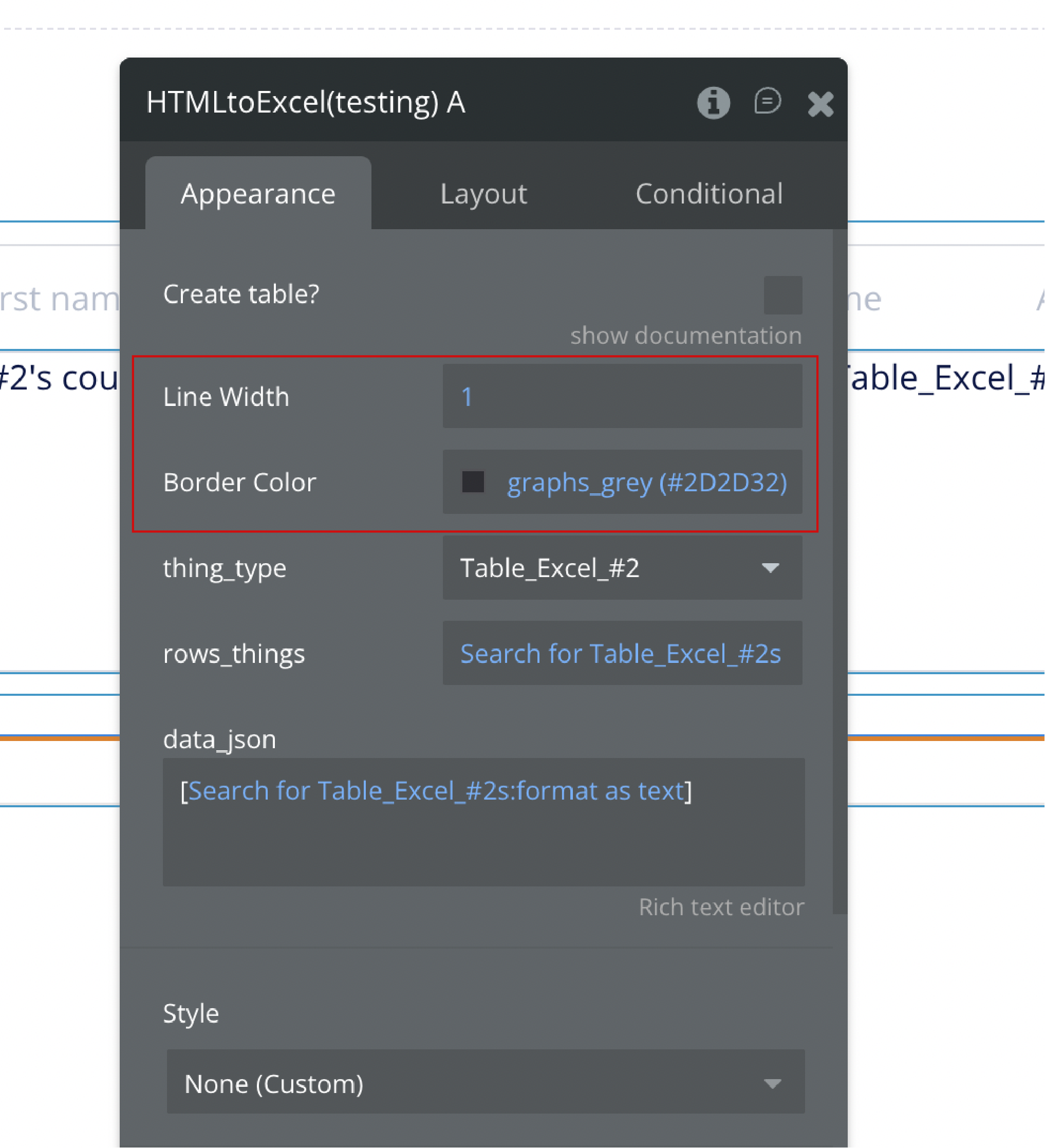Click the data_json format as text expression
Viewport: 1045px width, 1148px height.
tap(436, 791)
